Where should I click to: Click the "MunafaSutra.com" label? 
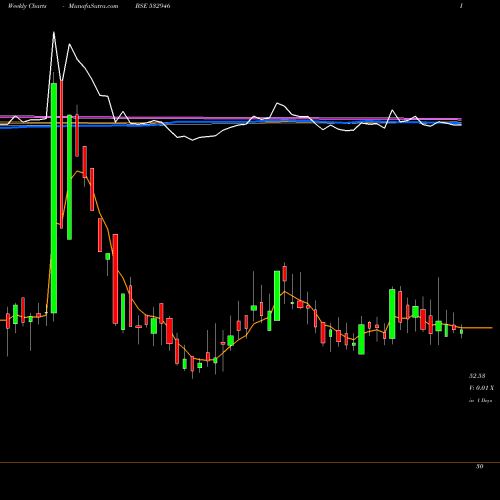click(x=93, y=6)
